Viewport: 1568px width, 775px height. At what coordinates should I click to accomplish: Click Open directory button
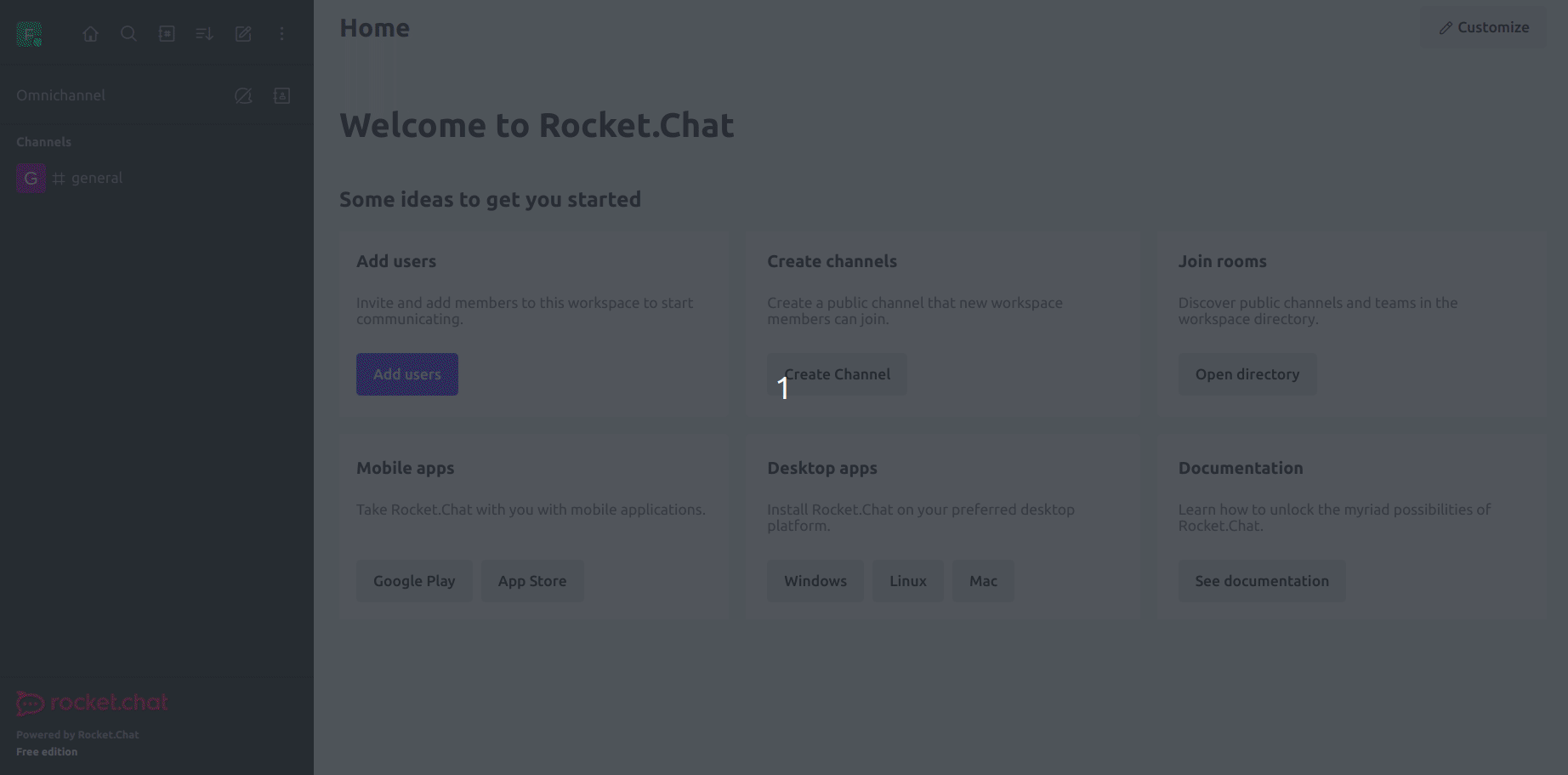tap(1247, 374)
